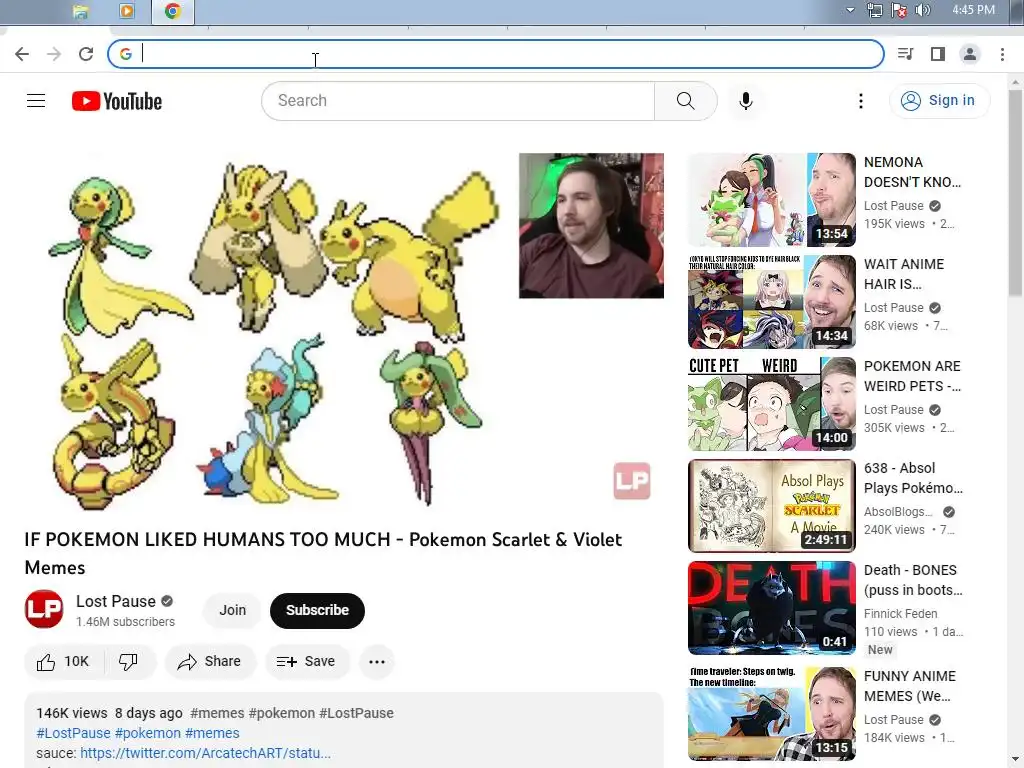
Task: Share the video
Action: tap(210, 662)
